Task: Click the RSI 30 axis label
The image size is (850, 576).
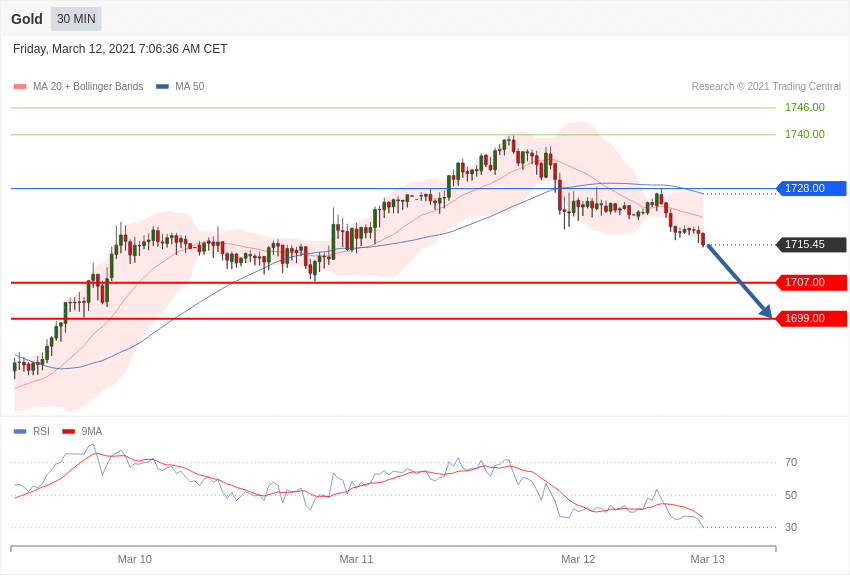Action: [x=791, y=527]
